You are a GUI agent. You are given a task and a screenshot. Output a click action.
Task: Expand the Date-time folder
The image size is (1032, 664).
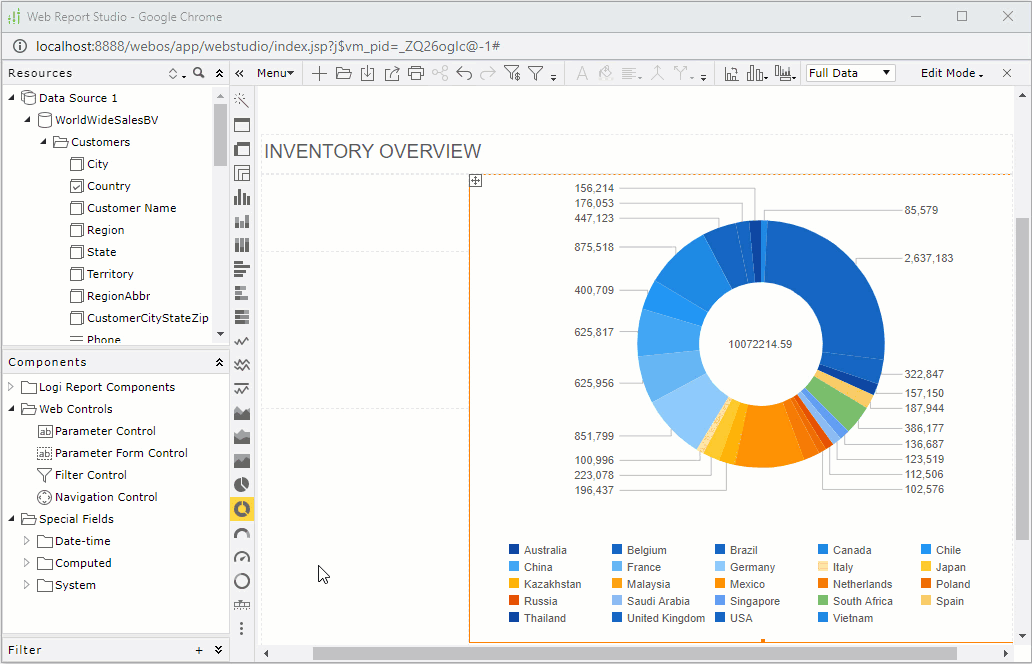tap(27, 541)
